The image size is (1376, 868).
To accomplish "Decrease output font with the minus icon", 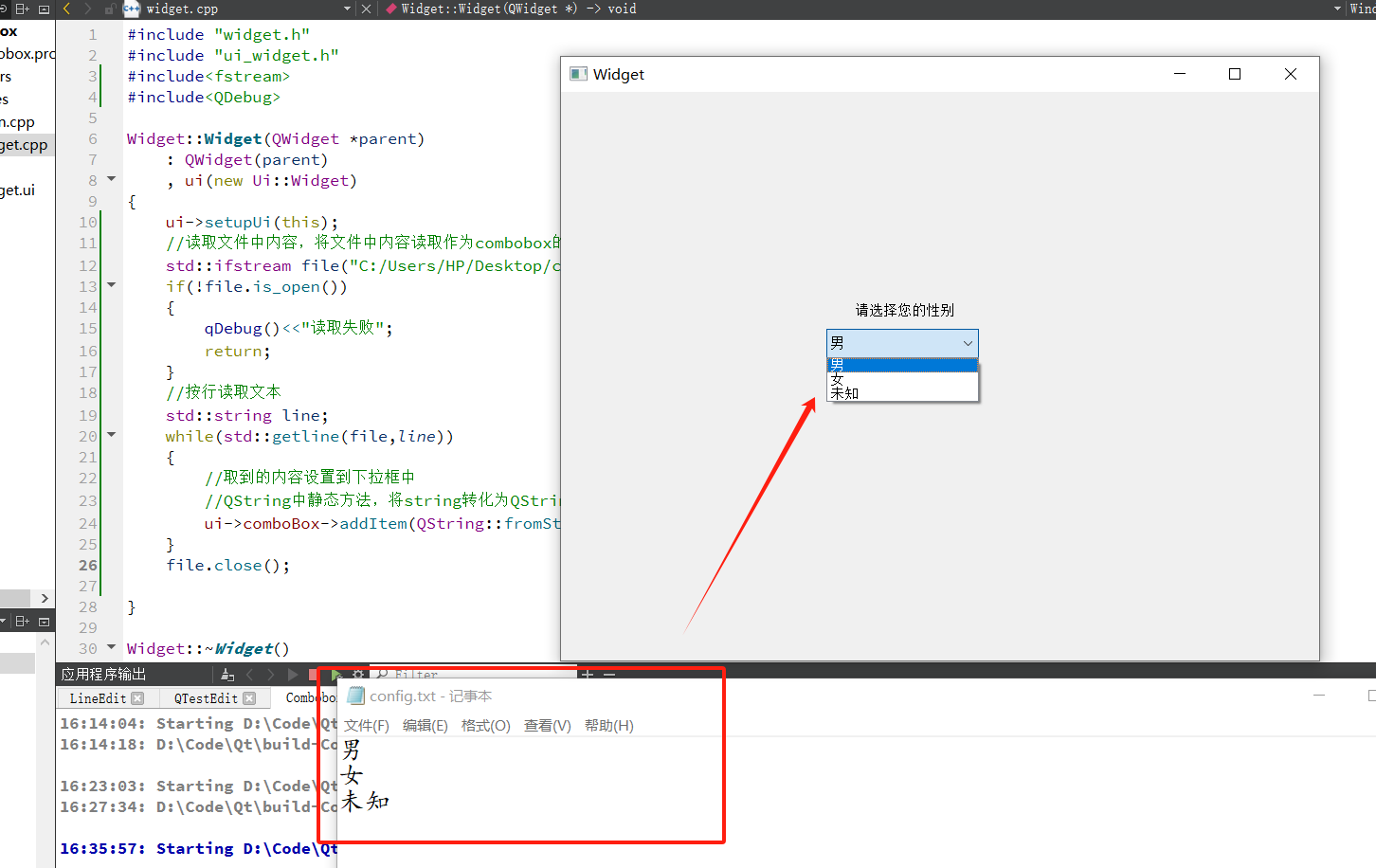I will click(609, 675).
